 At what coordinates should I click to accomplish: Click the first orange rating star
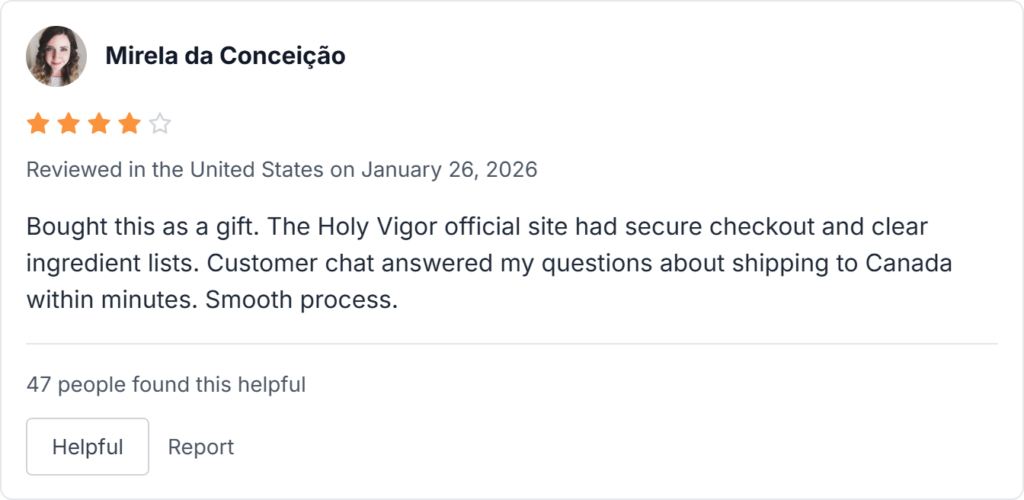(38, 124)
